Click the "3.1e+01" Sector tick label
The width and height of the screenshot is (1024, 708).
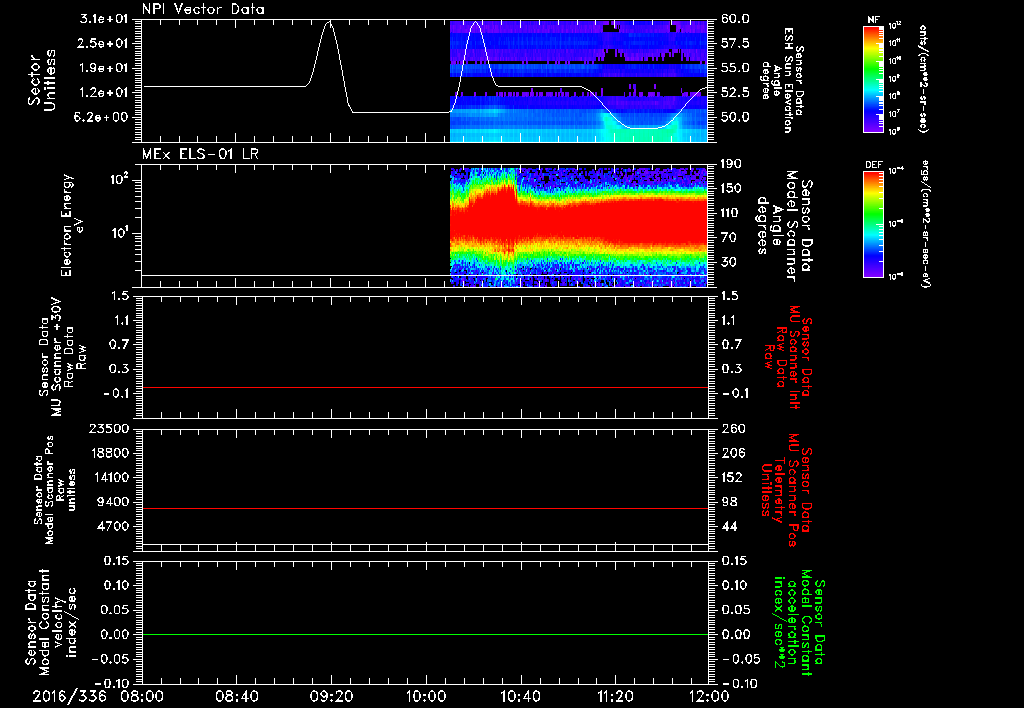click(x=104, y=19)
